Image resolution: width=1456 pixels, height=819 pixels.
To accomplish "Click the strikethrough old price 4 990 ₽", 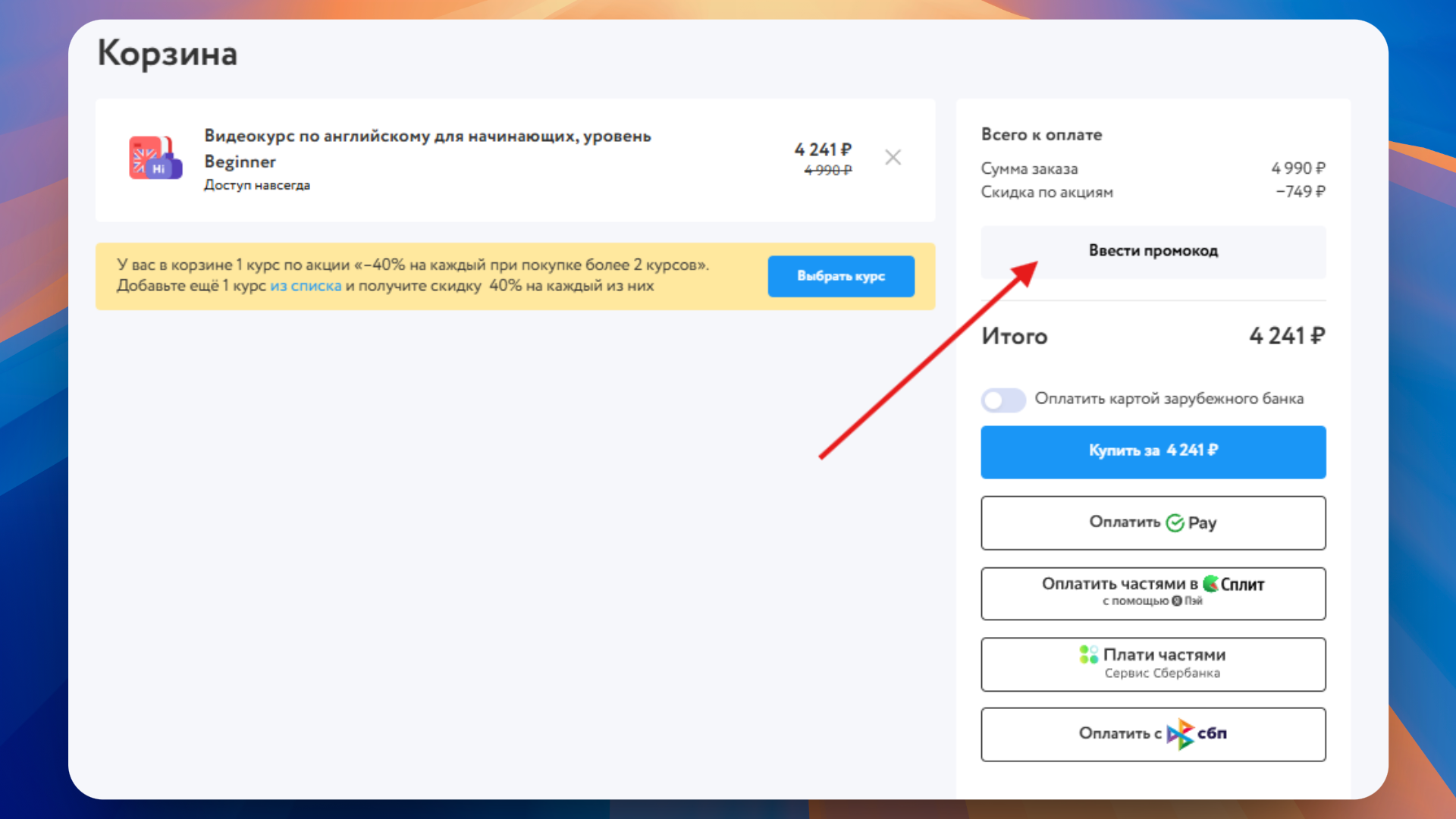I will pyautogui.click(x=827, y=171).
